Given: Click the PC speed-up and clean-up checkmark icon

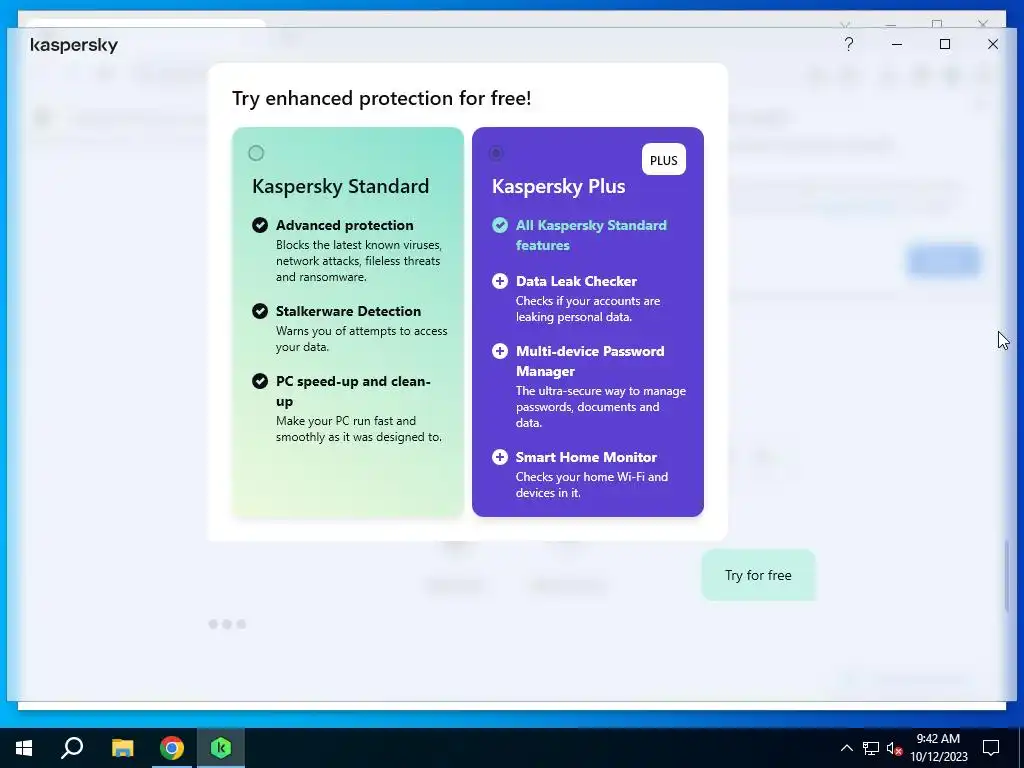Looking at the screenshot, I should [x=260, y=381].
